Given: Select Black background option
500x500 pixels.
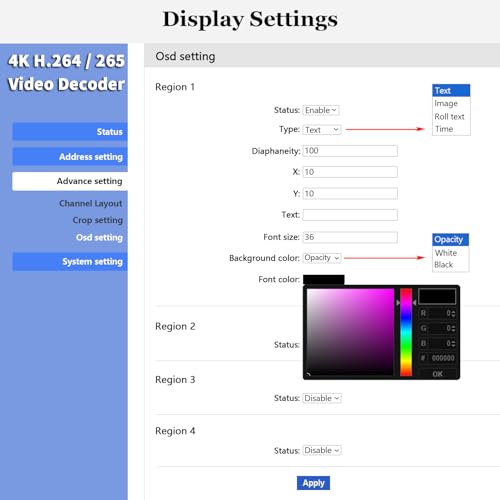Looking at the screenshot, I should tap(451, 265).
